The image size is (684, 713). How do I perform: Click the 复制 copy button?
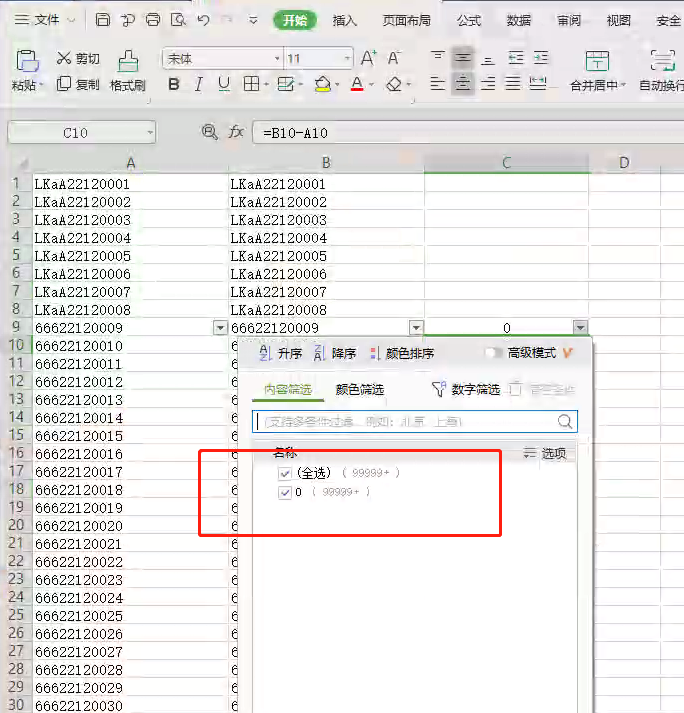tap(78, 84)
